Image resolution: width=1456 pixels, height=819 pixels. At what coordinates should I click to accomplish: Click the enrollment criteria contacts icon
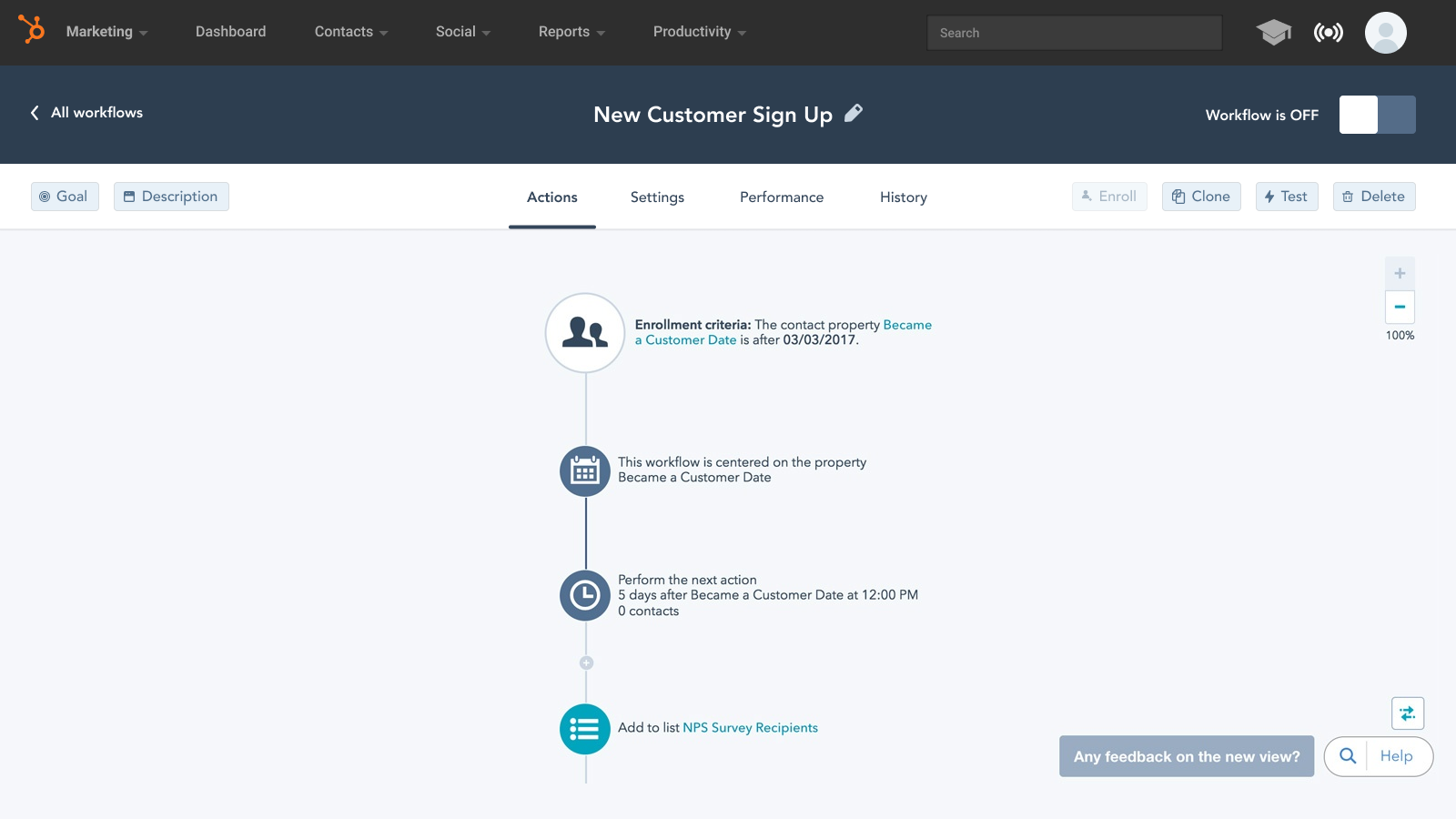point(585,332)
